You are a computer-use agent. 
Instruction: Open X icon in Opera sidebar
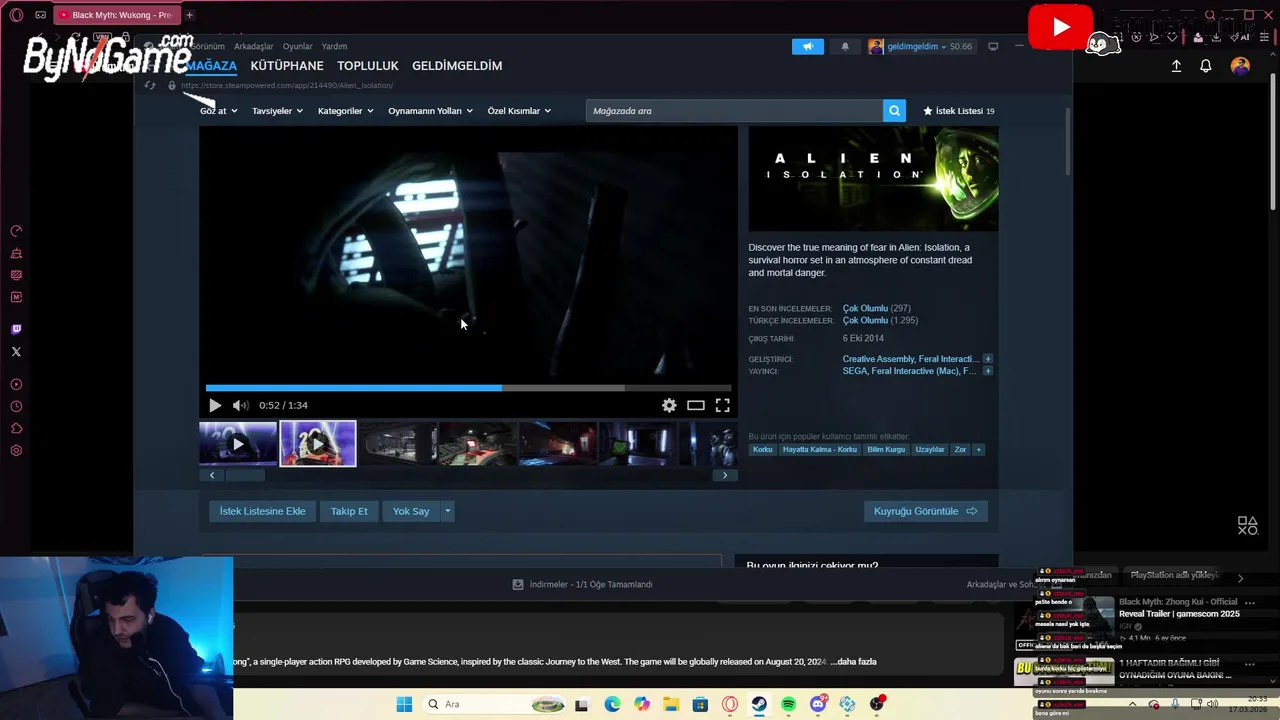point(16,351)
